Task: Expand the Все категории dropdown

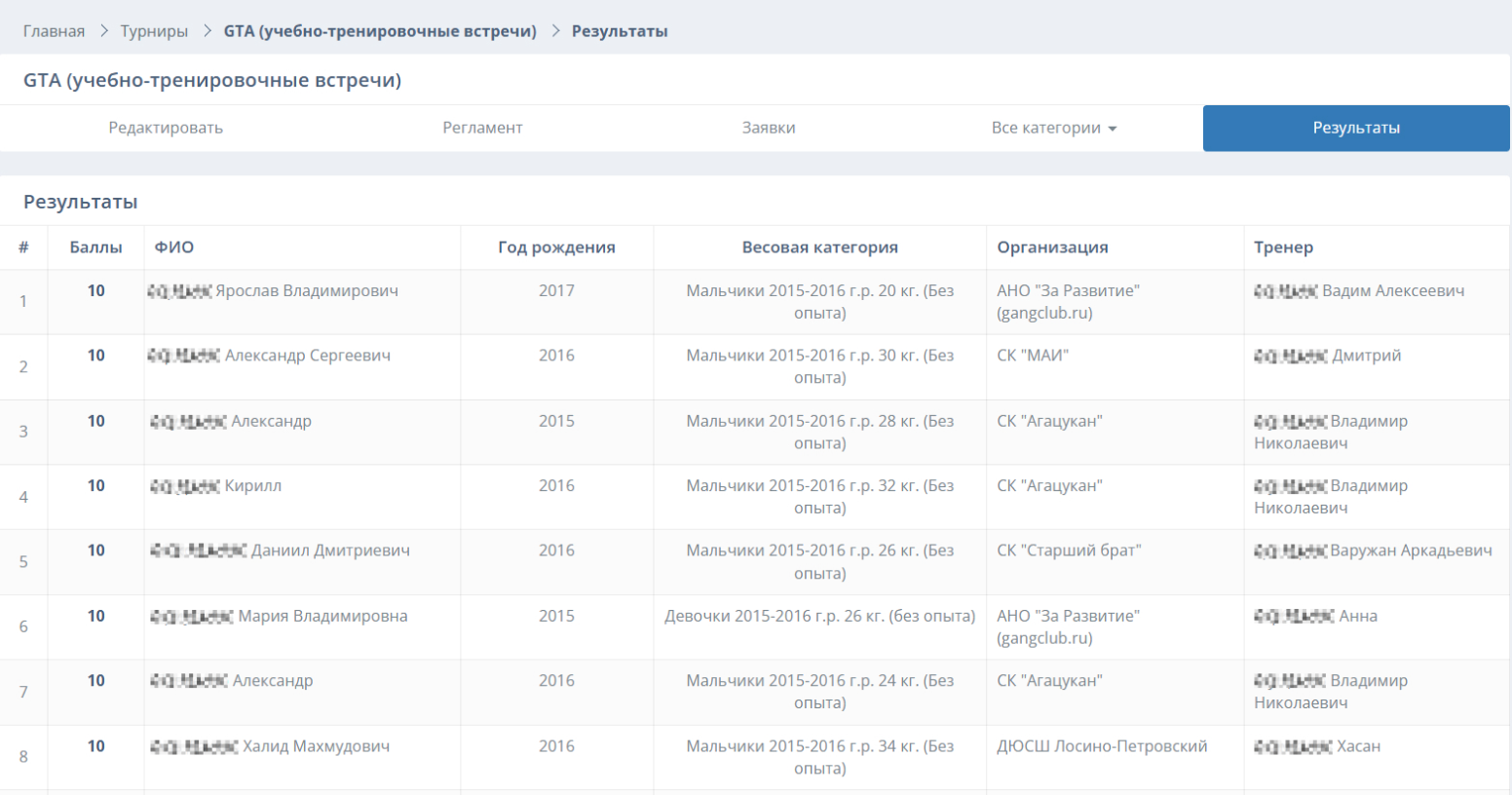Action: tap(1046, 128)
